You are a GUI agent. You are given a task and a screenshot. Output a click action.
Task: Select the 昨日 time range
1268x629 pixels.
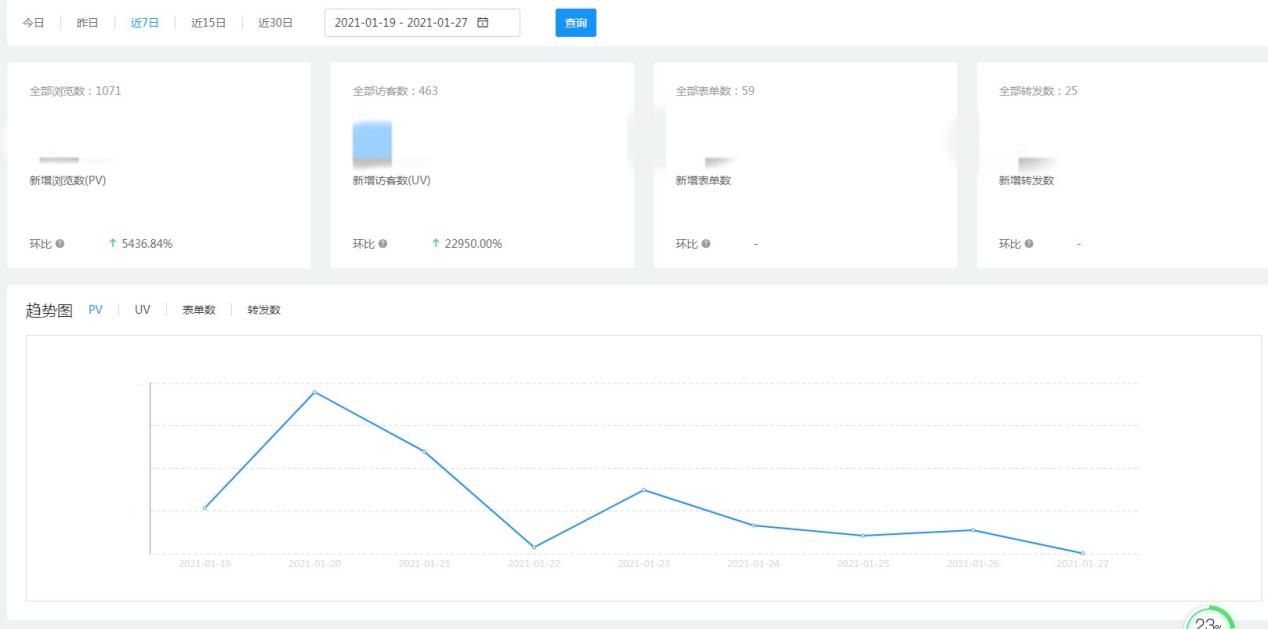point(88,23)
